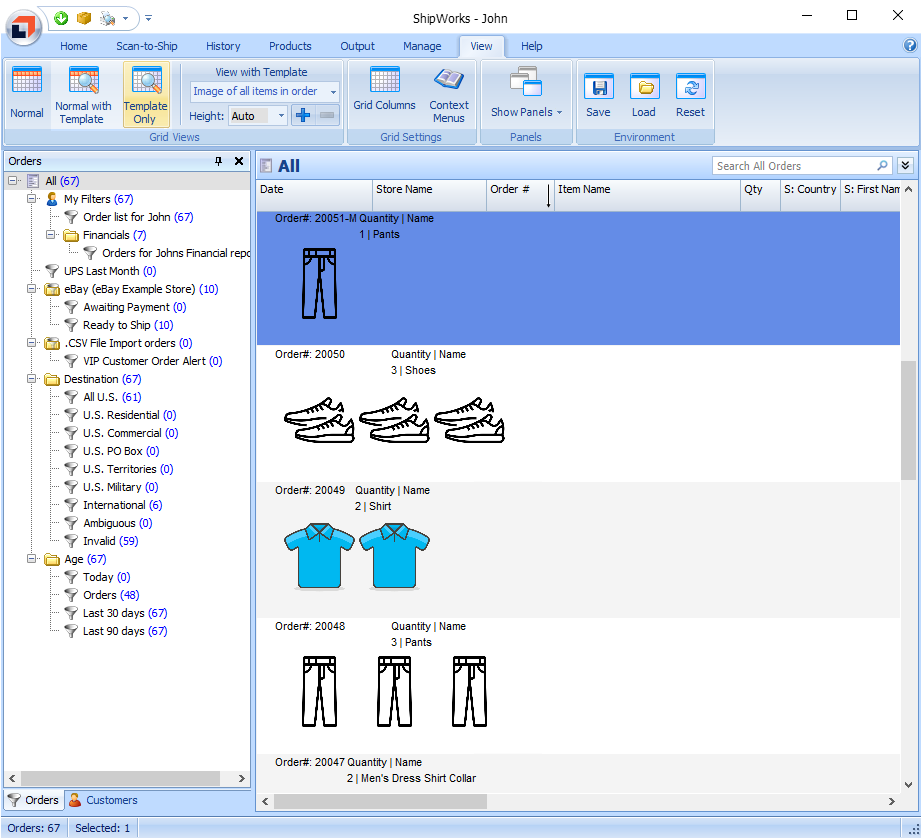Open the Manage ribbon tab
921x838 pixels.
pyautogui.click(x=422, y=46)
